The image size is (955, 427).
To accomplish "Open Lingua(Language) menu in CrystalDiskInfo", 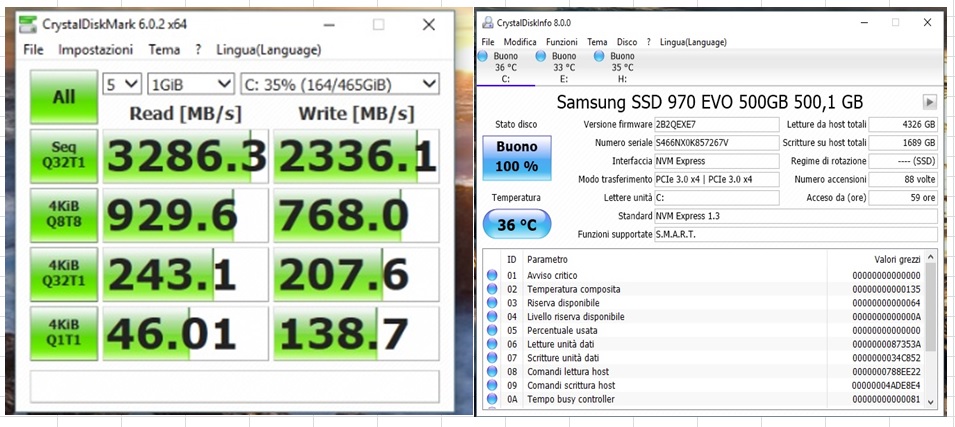I will (x=693, y=42).
